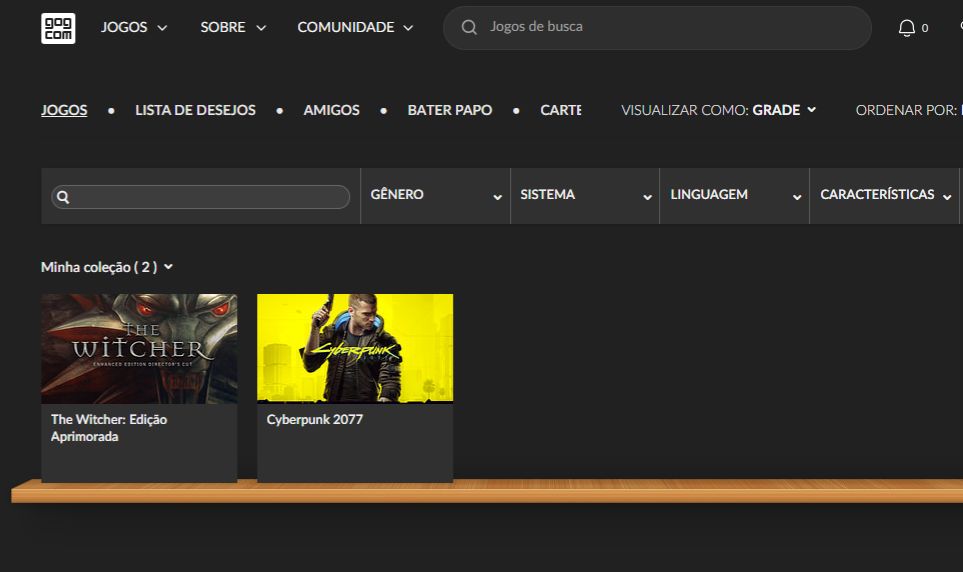Open the ORDENAR POR sort dropdown
Image resolution: width=963 pixels, height=572 pixels.
[909, 110]
